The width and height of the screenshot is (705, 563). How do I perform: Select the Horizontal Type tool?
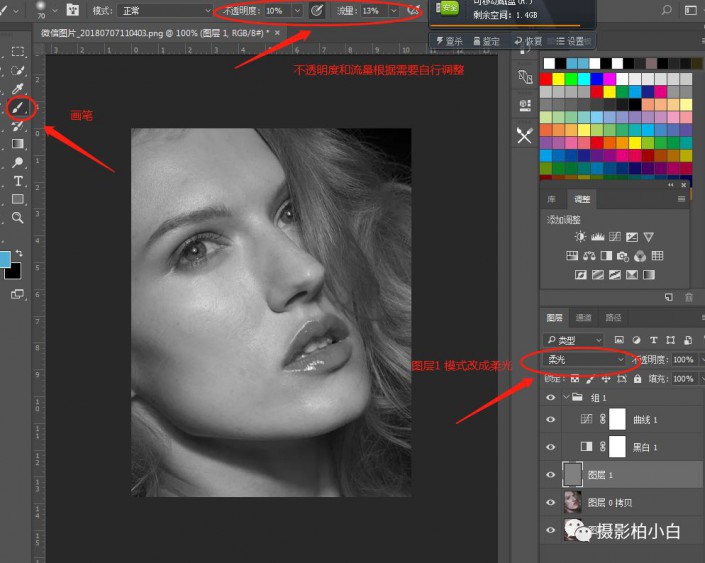pyautogui.click(x=18, y=181)
